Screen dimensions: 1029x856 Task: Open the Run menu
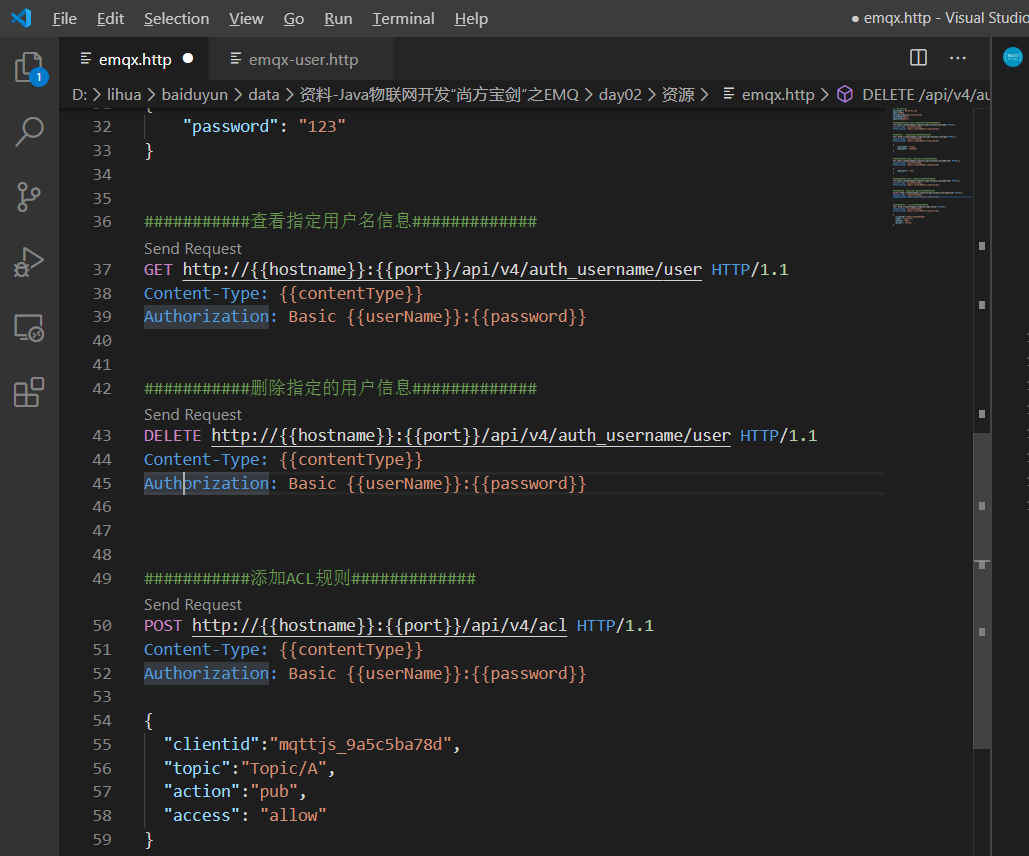click(x=338, y=18)
